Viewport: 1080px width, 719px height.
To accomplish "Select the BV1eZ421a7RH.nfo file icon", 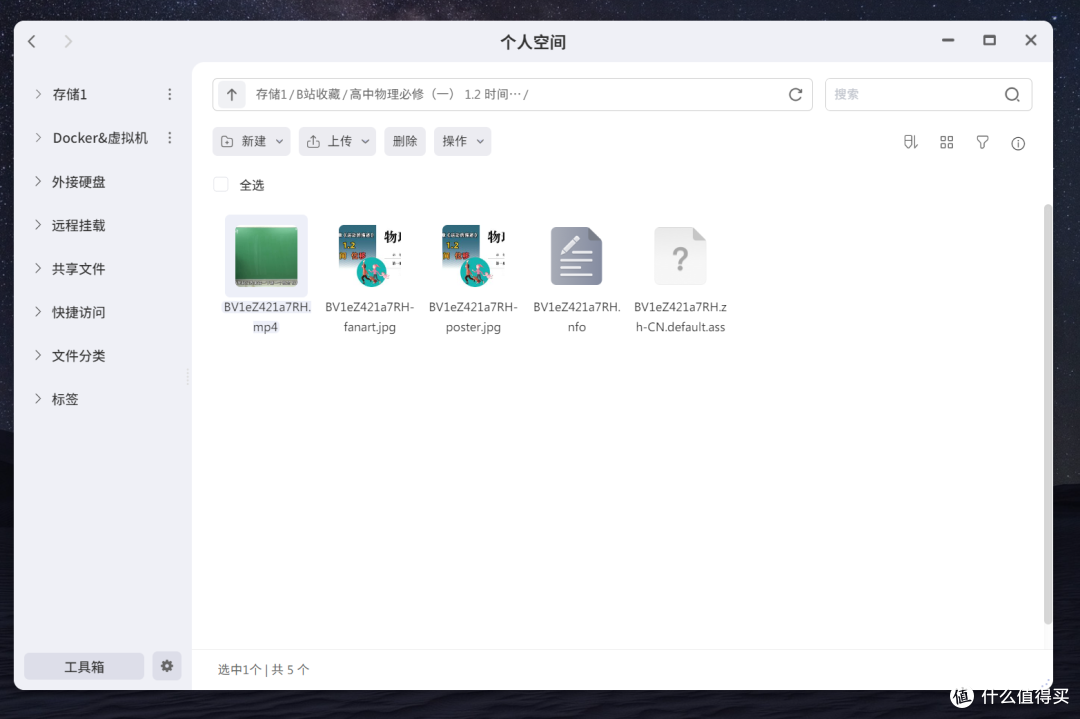I will 577,256.
